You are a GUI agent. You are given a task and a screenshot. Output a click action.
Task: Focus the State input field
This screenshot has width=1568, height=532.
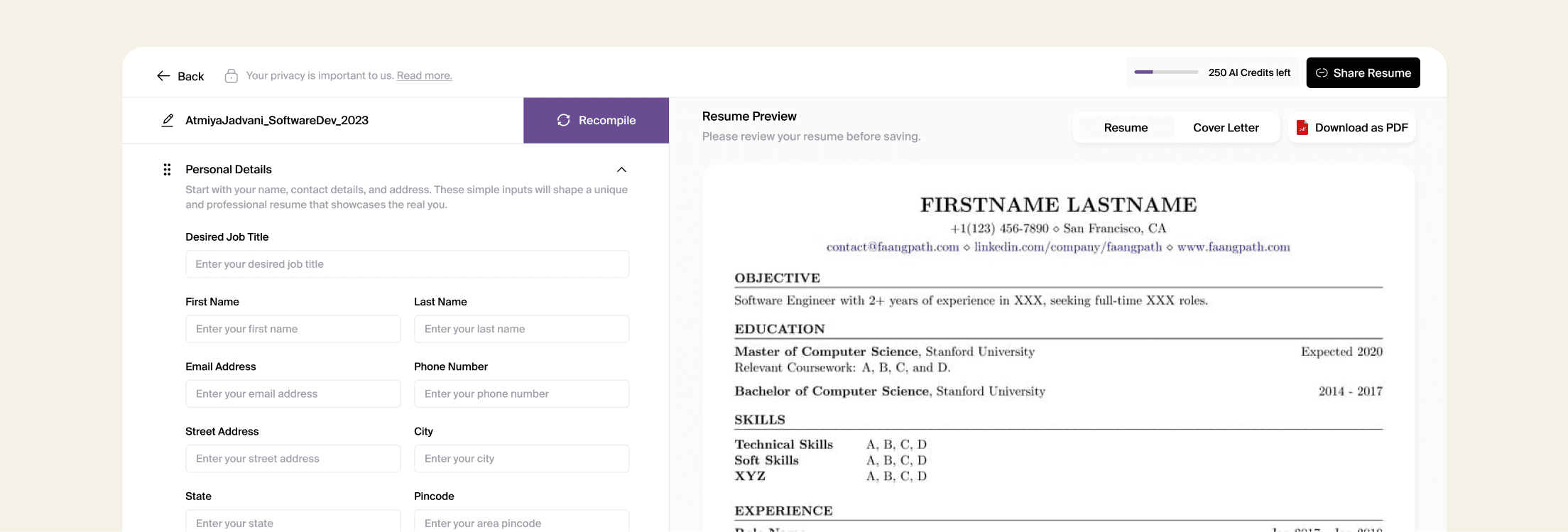coord(293,521)
